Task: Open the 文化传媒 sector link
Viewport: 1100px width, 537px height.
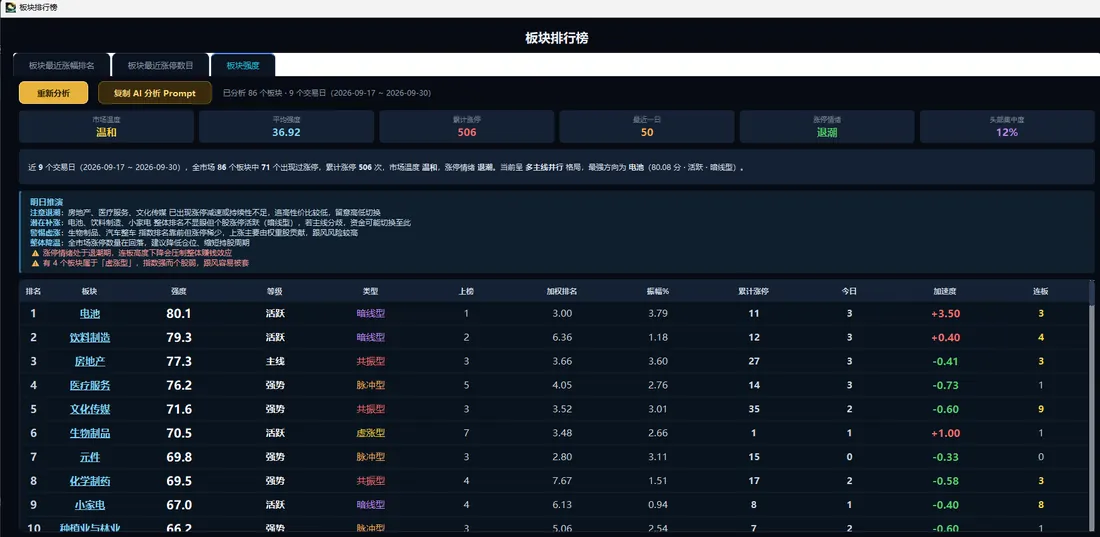Action: [x=90, y=409]
